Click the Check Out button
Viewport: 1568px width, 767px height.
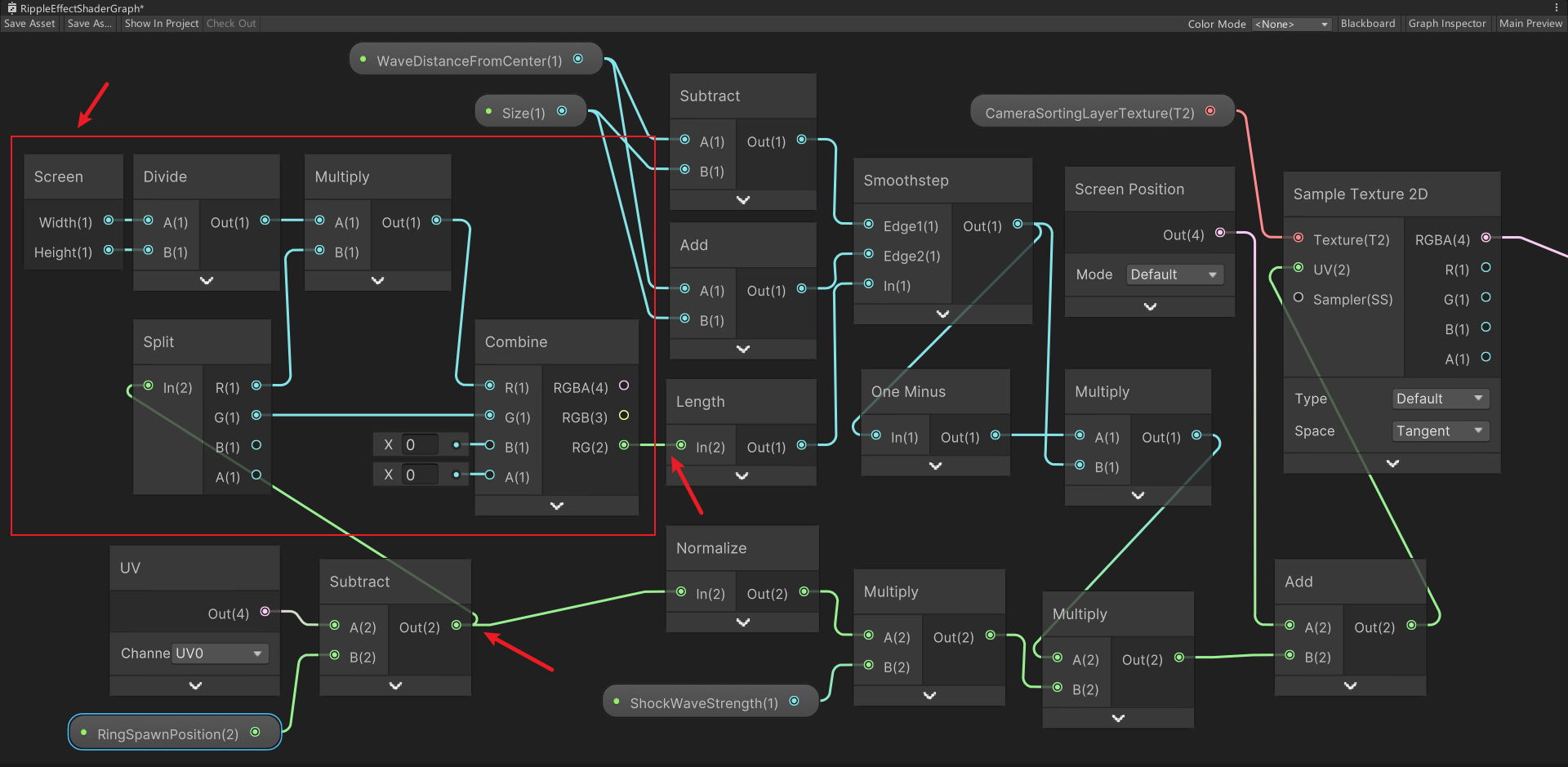pyautogui.click(x=231, y=24)
